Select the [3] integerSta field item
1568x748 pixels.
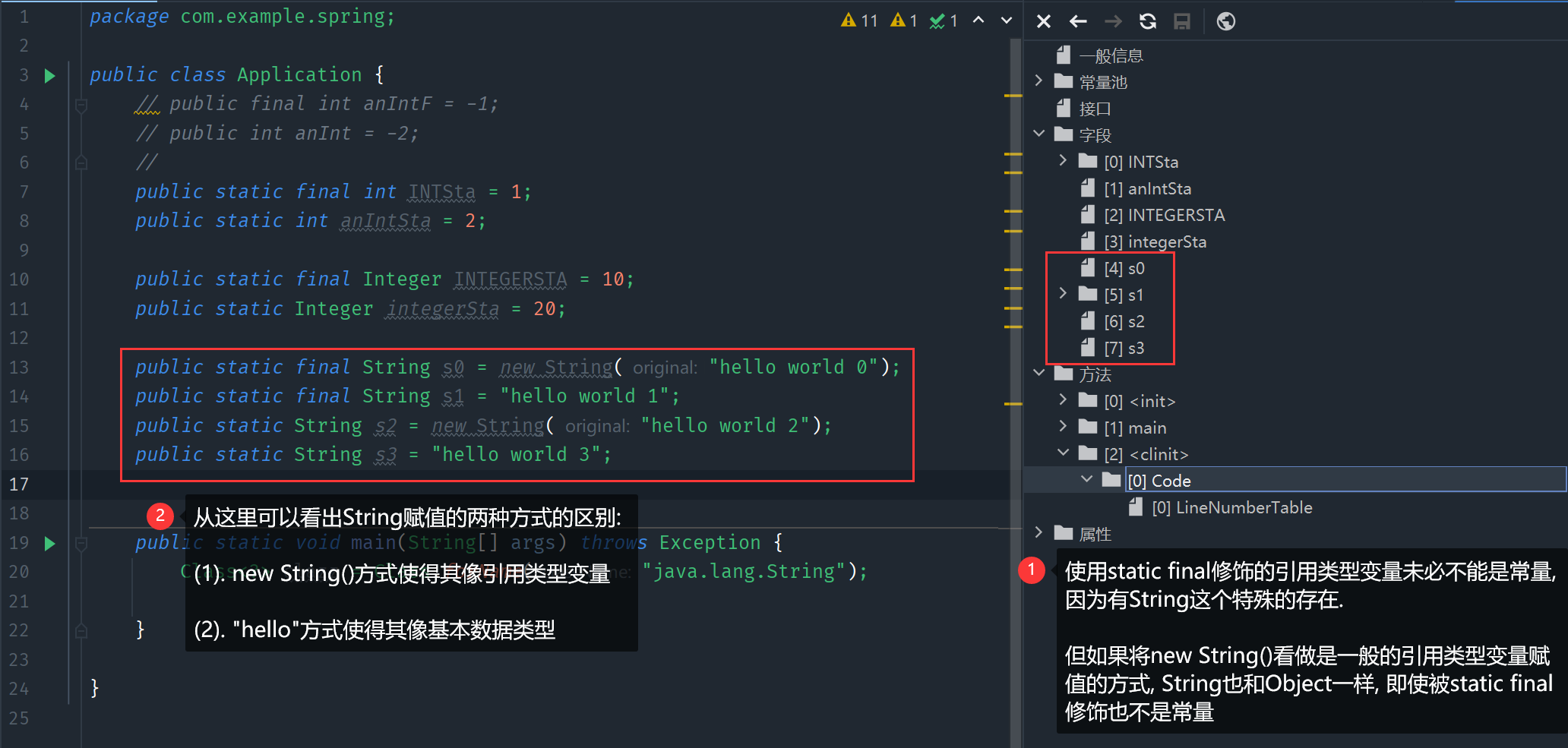pos(1154,241)
